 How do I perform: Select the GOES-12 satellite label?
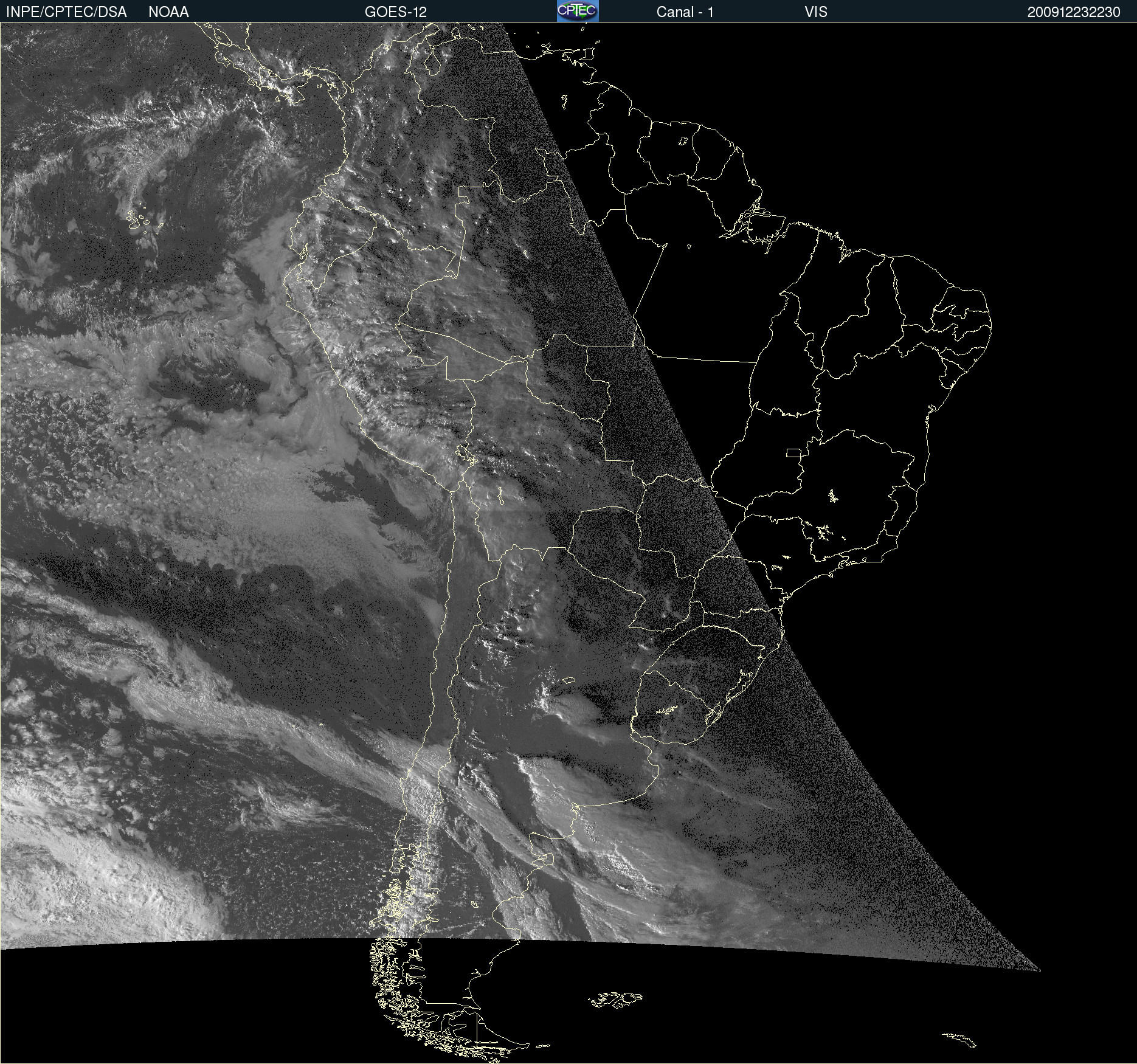pos(396,12)
